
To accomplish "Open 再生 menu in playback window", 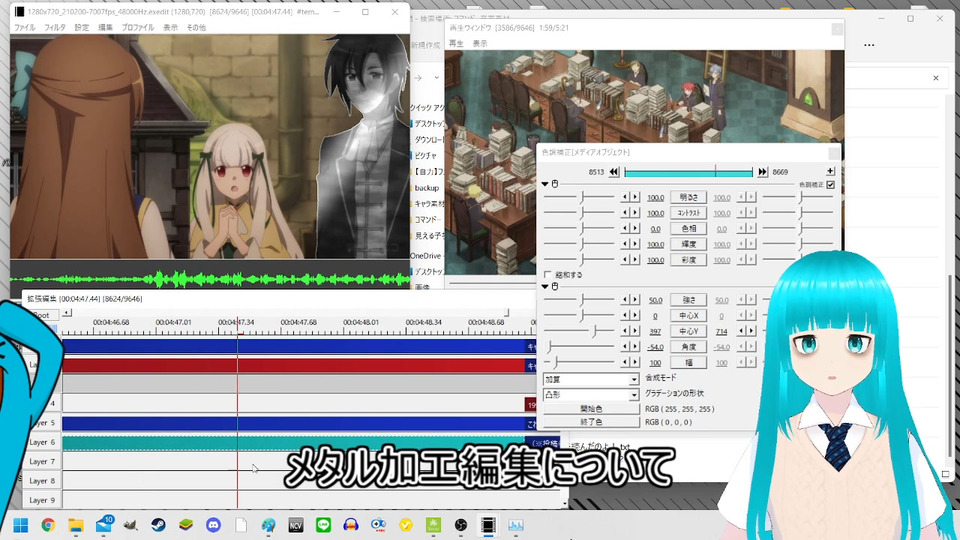I will 456,43.
